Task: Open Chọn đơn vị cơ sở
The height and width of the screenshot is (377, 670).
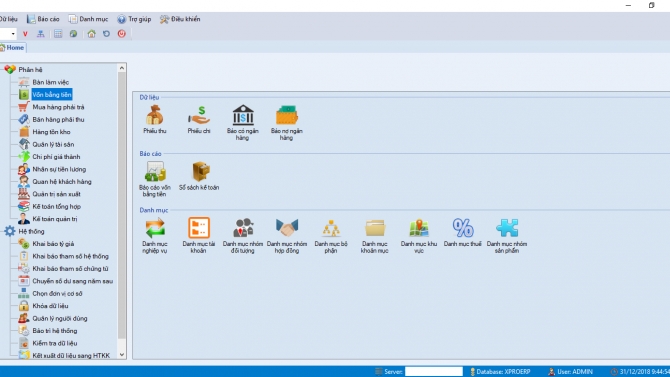Action: pos(57,293)
